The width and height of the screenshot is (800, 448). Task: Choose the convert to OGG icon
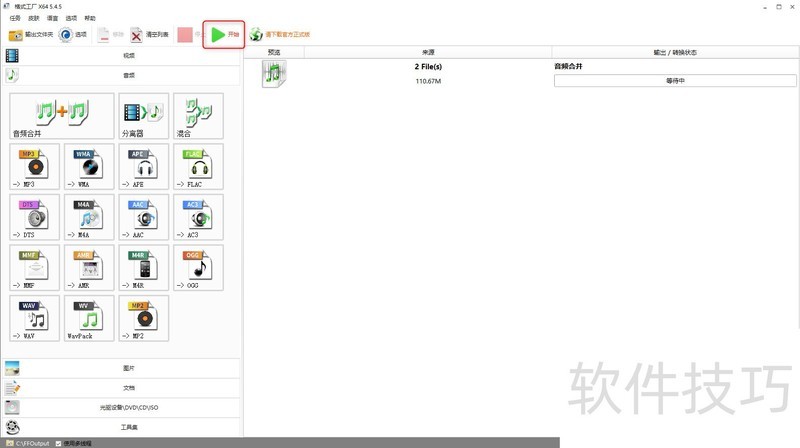(198, 267)
